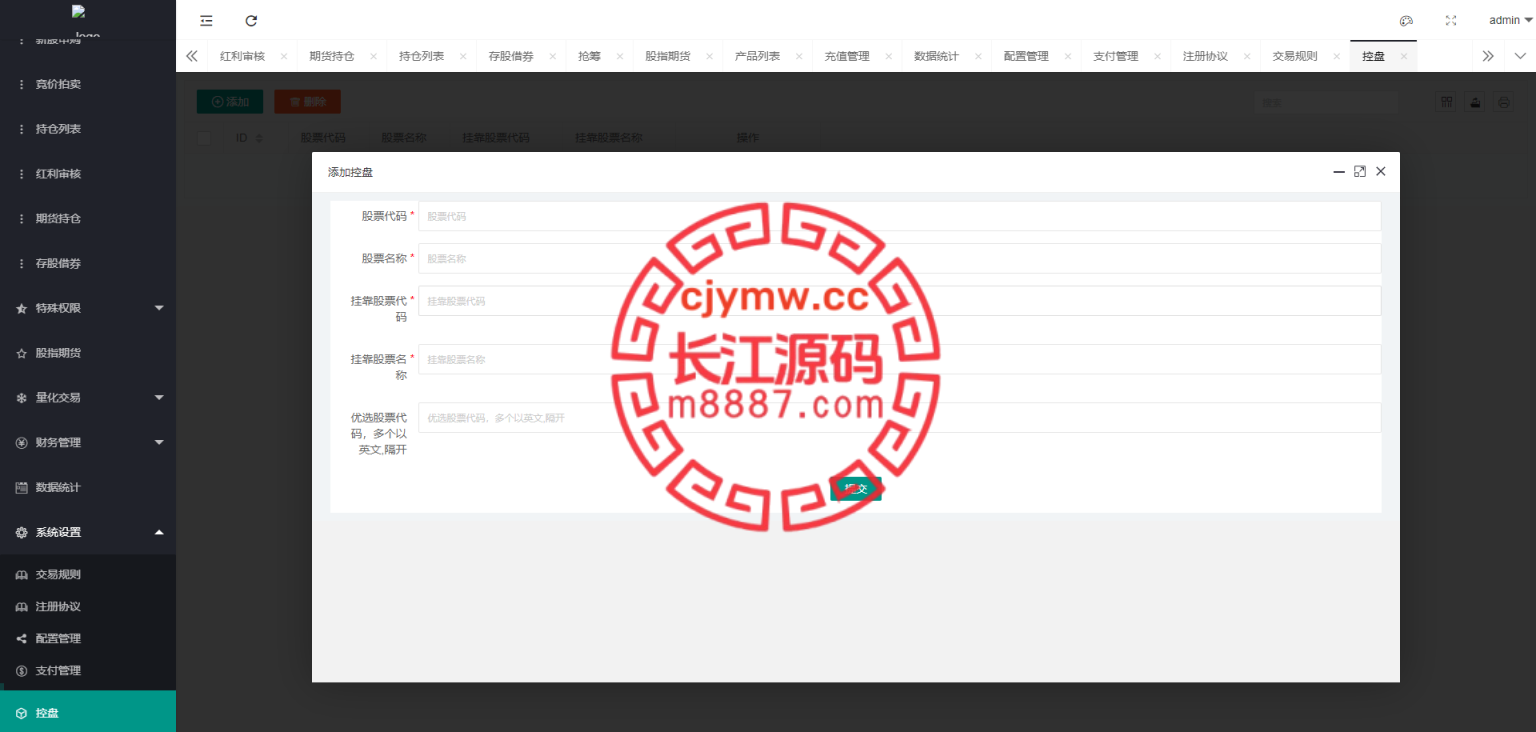Screen dimensions: 1536x732
Task: Expand the 财务管理 sidebar menu
Action: click(88, 442)
